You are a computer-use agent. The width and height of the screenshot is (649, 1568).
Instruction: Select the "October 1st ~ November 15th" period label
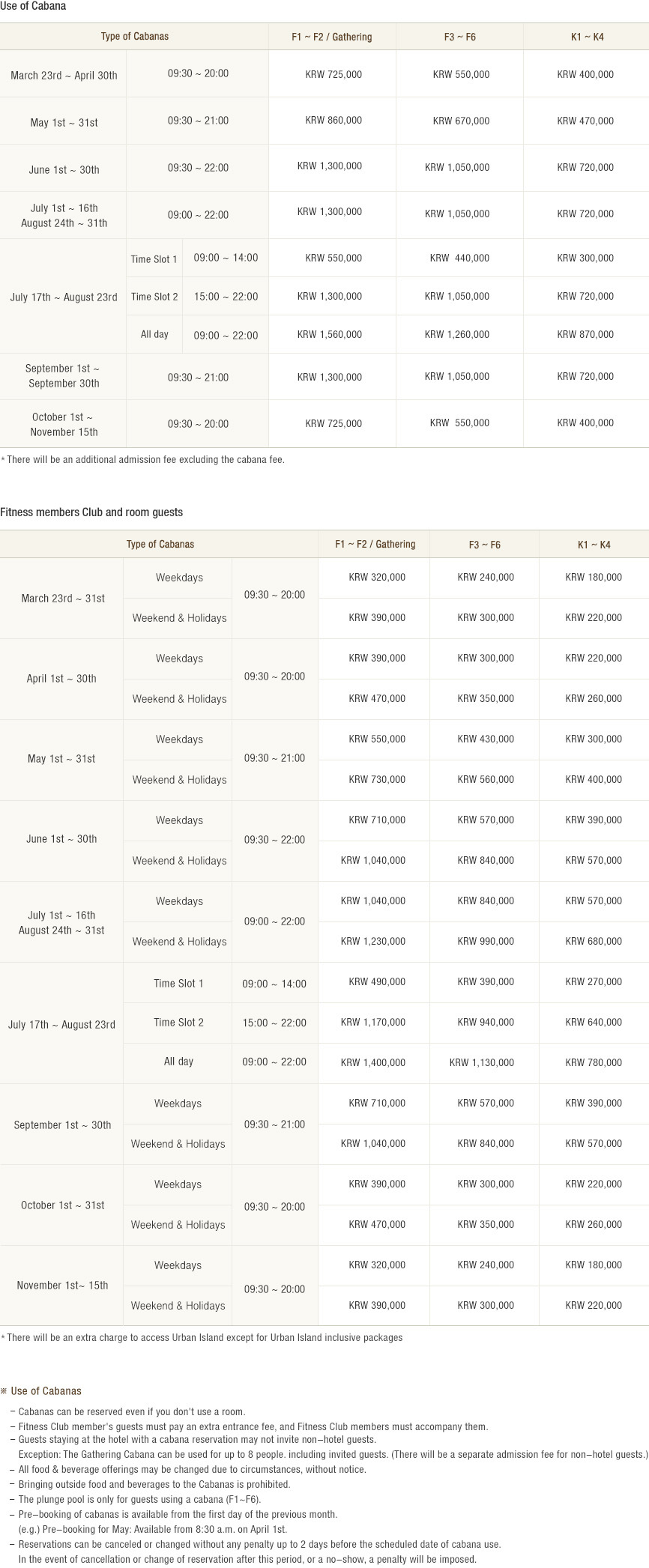coord(64,424)
